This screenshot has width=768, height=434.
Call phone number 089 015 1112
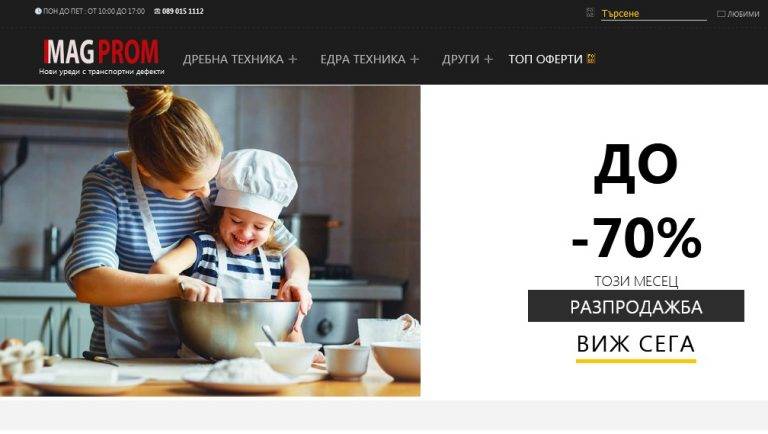pyautogui.click(x=183, y=11)
